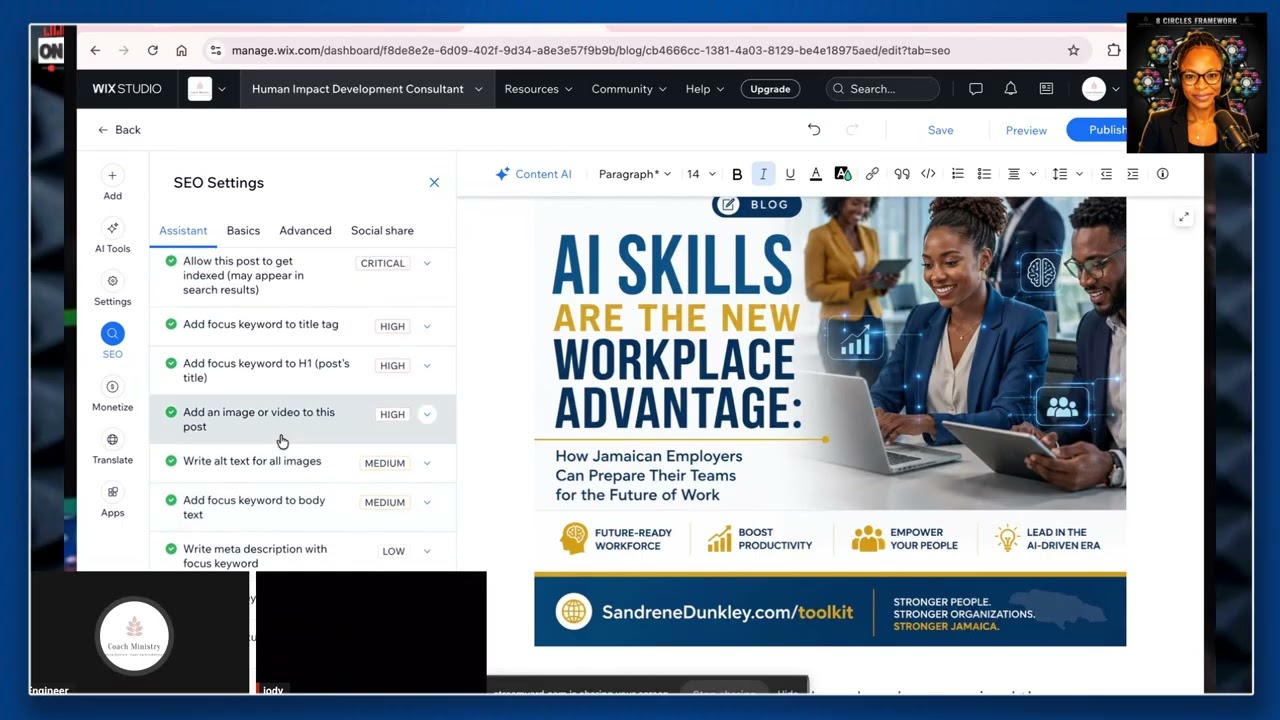
Task: Expand 'Add focus keyword to H1' item
Action: (427, 365)
